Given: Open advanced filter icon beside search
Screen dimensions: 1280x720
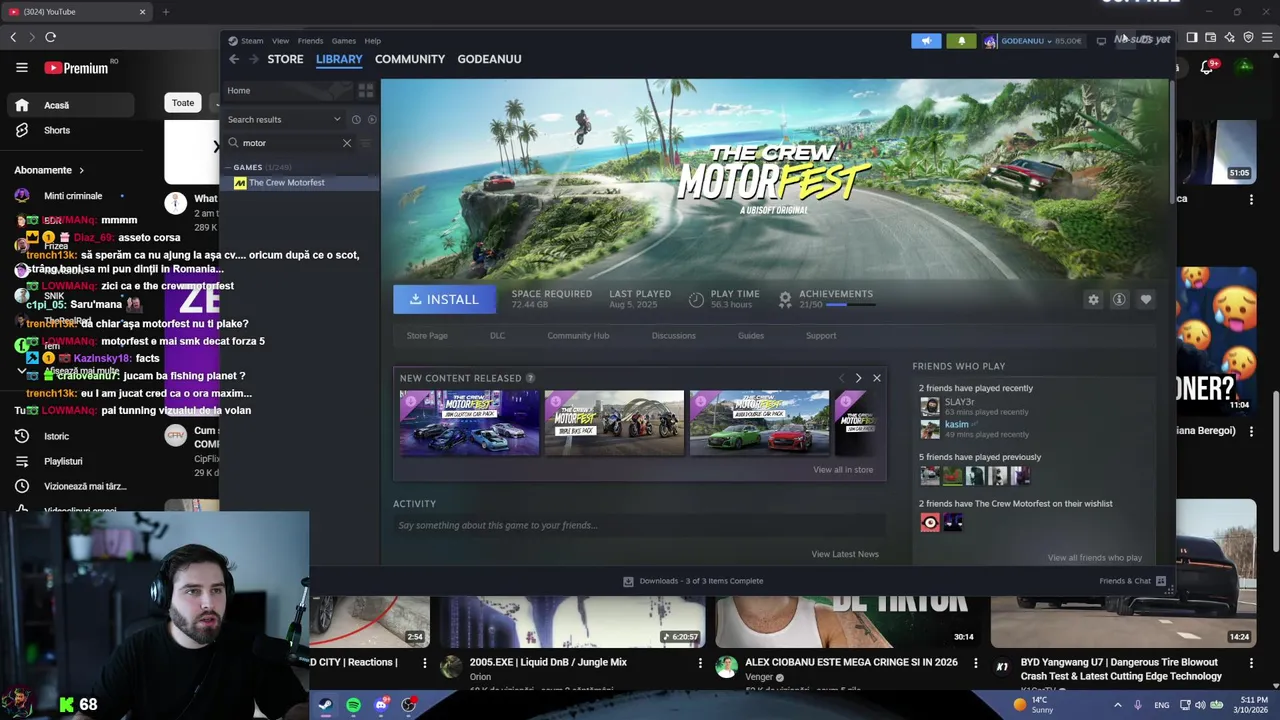Looking at the screenshot, I should click(x=366, y=143).
